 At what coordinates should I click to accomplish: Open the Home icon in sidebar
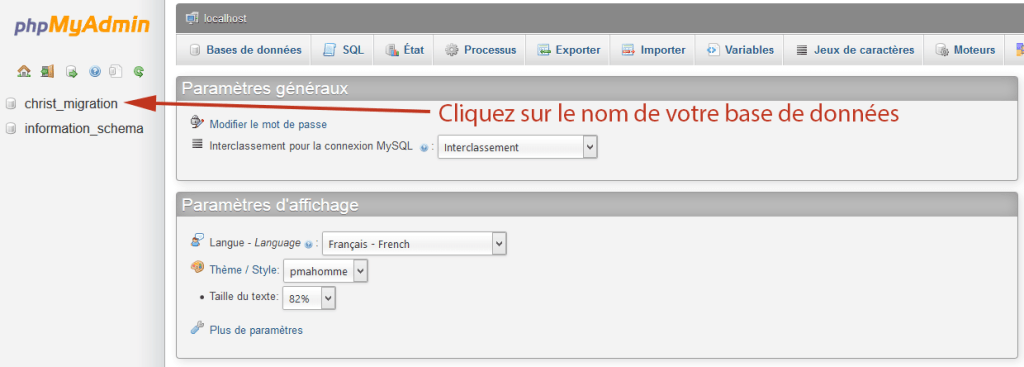coord(24,71)
